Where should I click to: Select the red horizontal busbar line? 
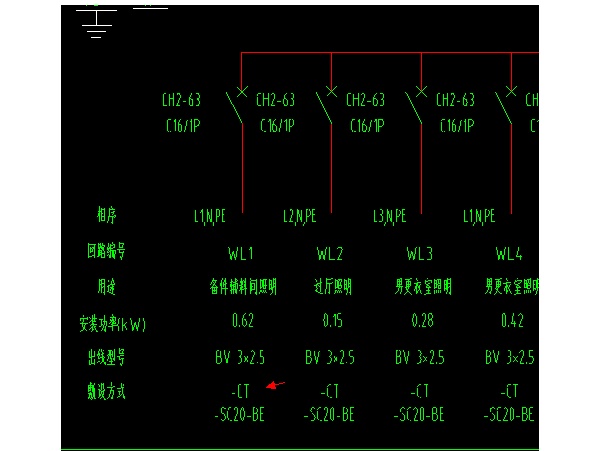tap(390, 52)
